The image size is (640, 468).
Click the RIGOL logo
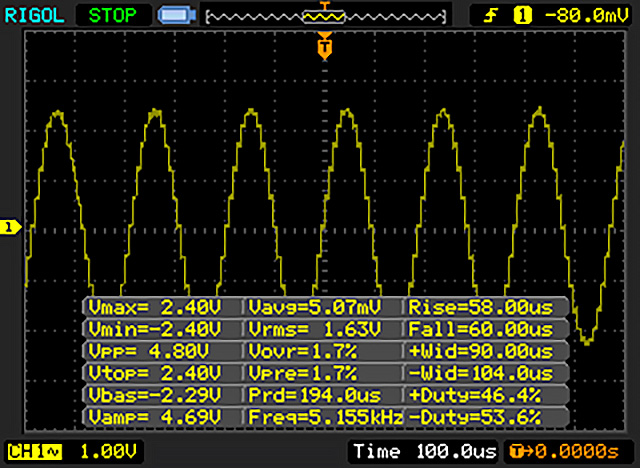pos(34,15)
